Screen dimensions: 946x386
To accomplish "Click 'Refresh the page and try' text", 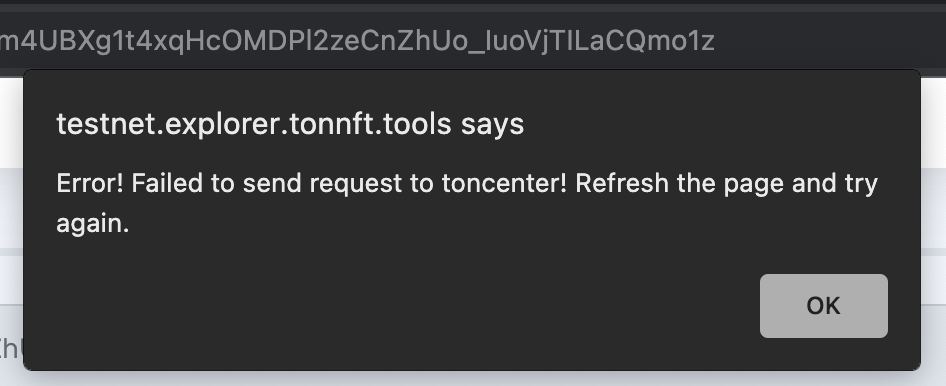I will pyautogui.click(x=726, y=183).
